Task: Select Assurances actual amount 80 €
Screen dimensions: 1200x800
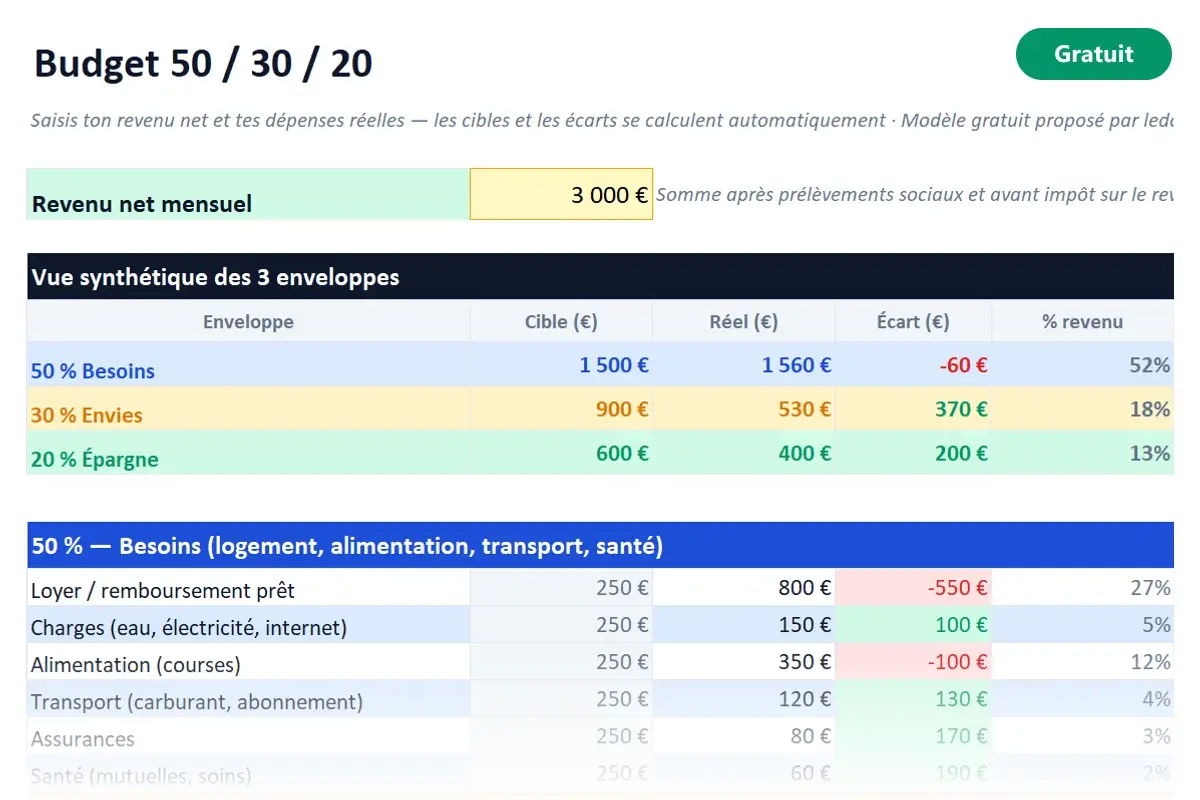Action: click(x=744, y=736)
